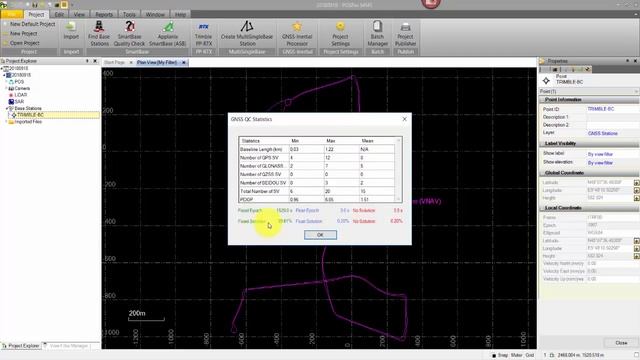Click the Description 1 field
This screenshot has height=360, width=640.
pos(612,117)
